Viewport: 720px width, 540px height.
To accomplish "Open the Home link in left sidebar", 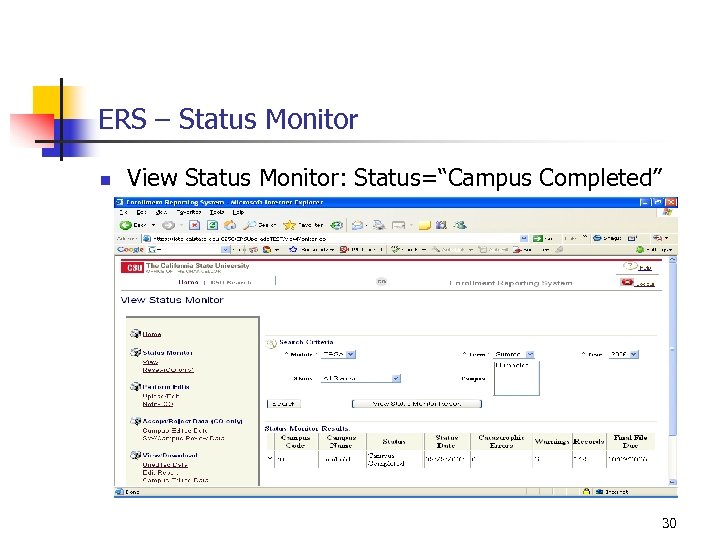I will (152, 334).
